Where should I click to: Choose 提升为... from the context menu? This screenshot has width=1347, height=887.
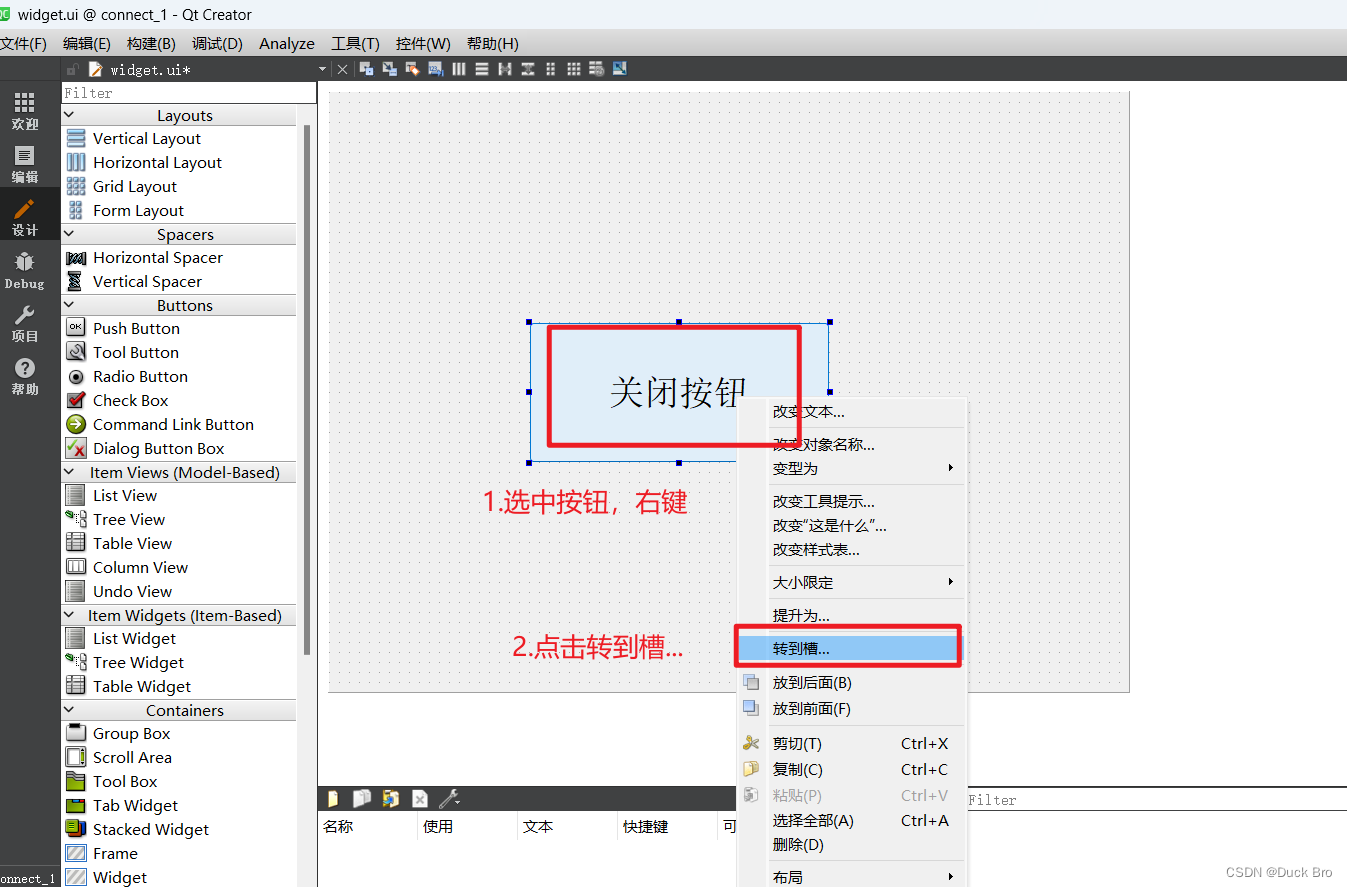tap(852, 615)
